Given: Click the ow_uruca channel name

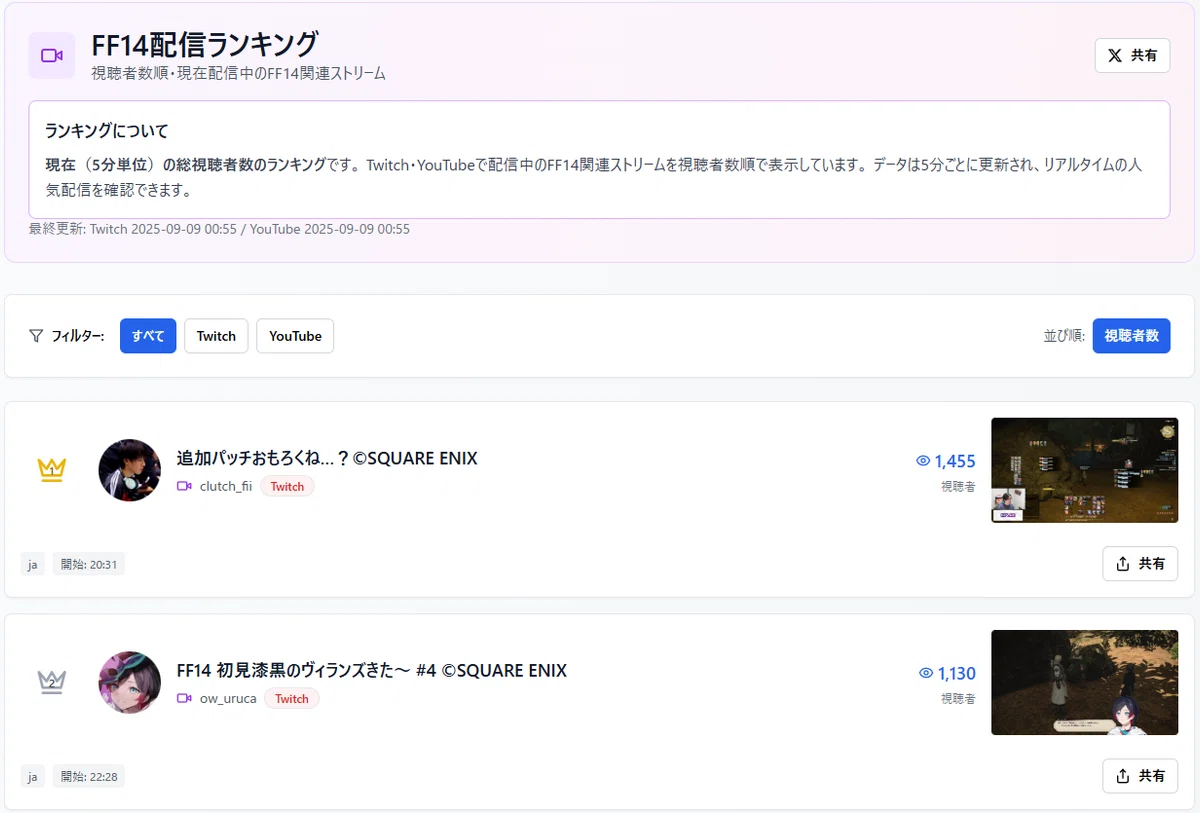Looking at the screenshot, I should 228,698.
